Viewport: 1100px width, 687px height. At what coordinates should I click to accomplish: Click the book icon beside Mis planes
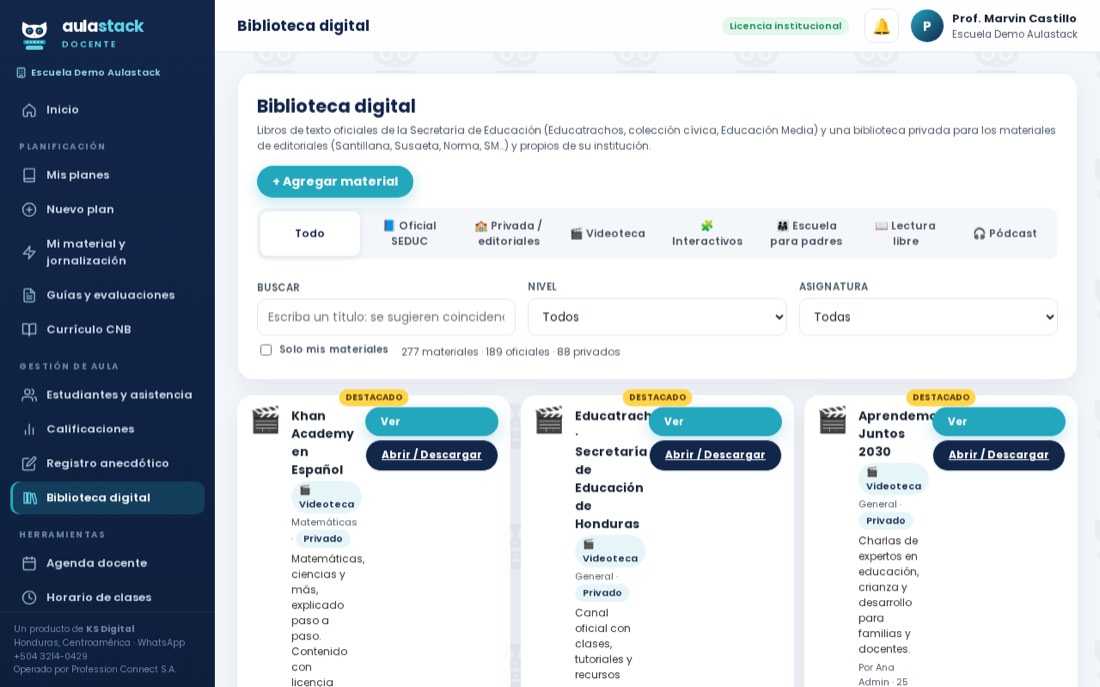(29, 175)
